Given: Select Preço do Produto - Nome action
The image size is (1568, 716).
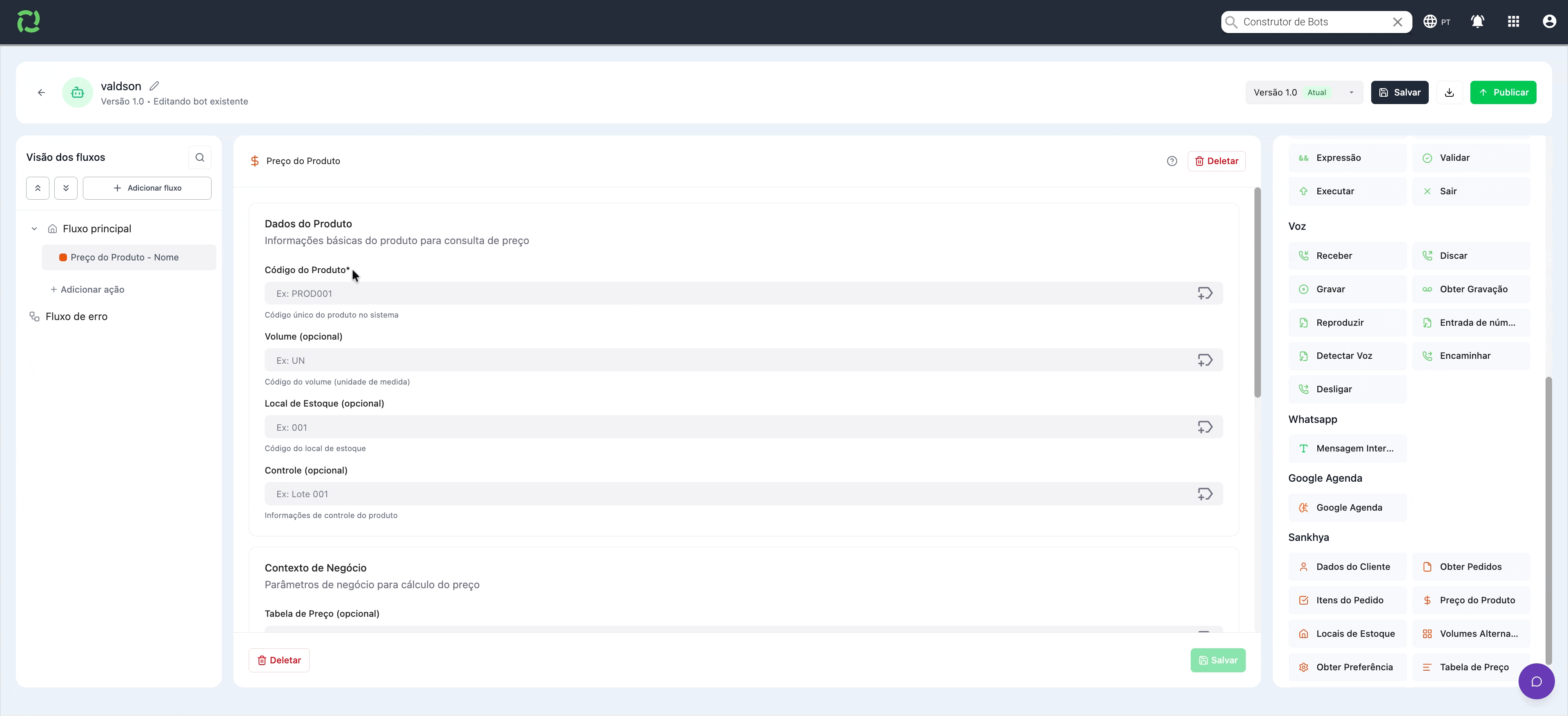Looking at the screenshot, I should [x=129, y=257].
